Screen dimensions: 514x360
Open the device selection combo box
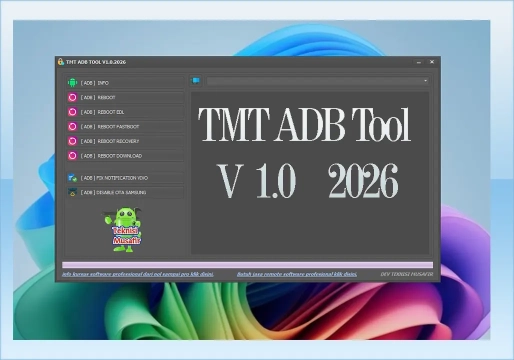pyautogui.click(x=317, y=81)
